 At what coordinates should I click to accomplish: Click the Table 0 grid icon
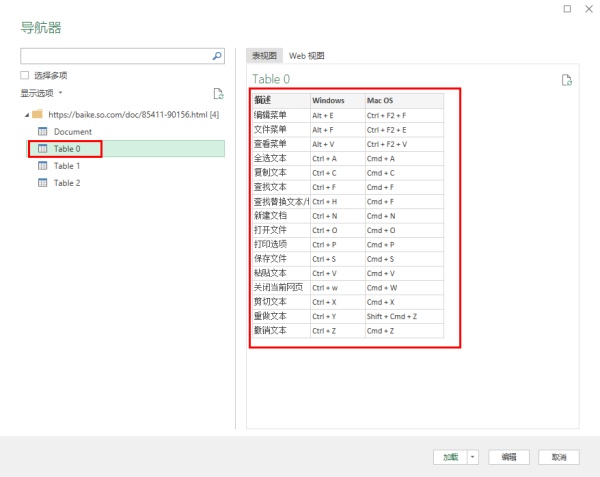(x=42, y=148)
